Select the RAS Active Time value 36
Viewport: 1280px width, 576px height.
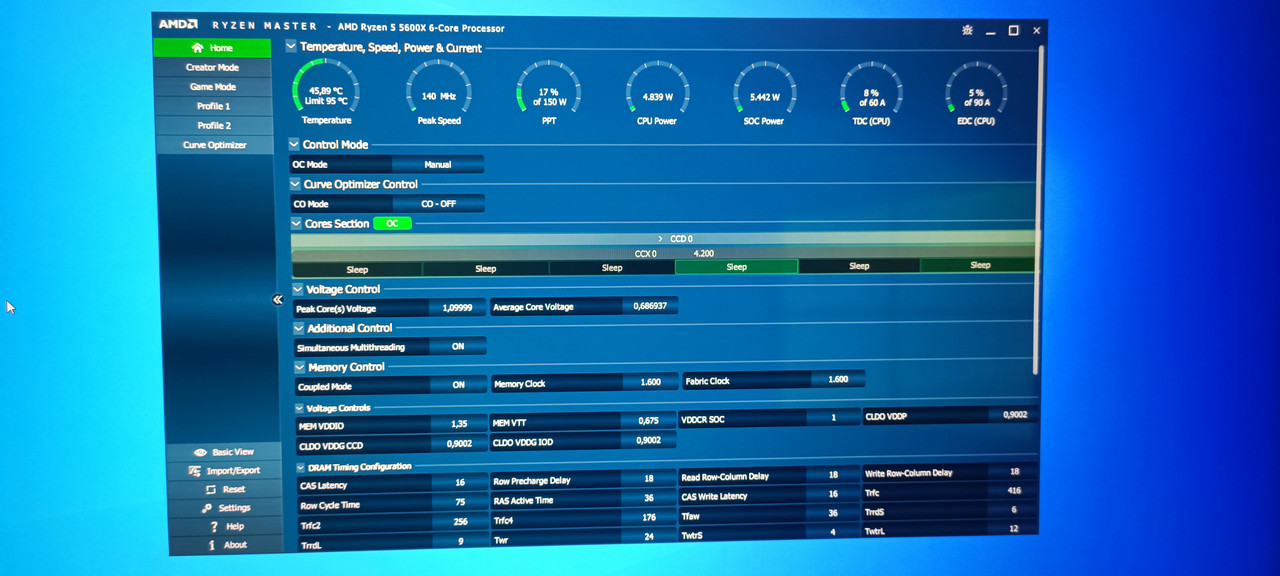tap(648, 498)
